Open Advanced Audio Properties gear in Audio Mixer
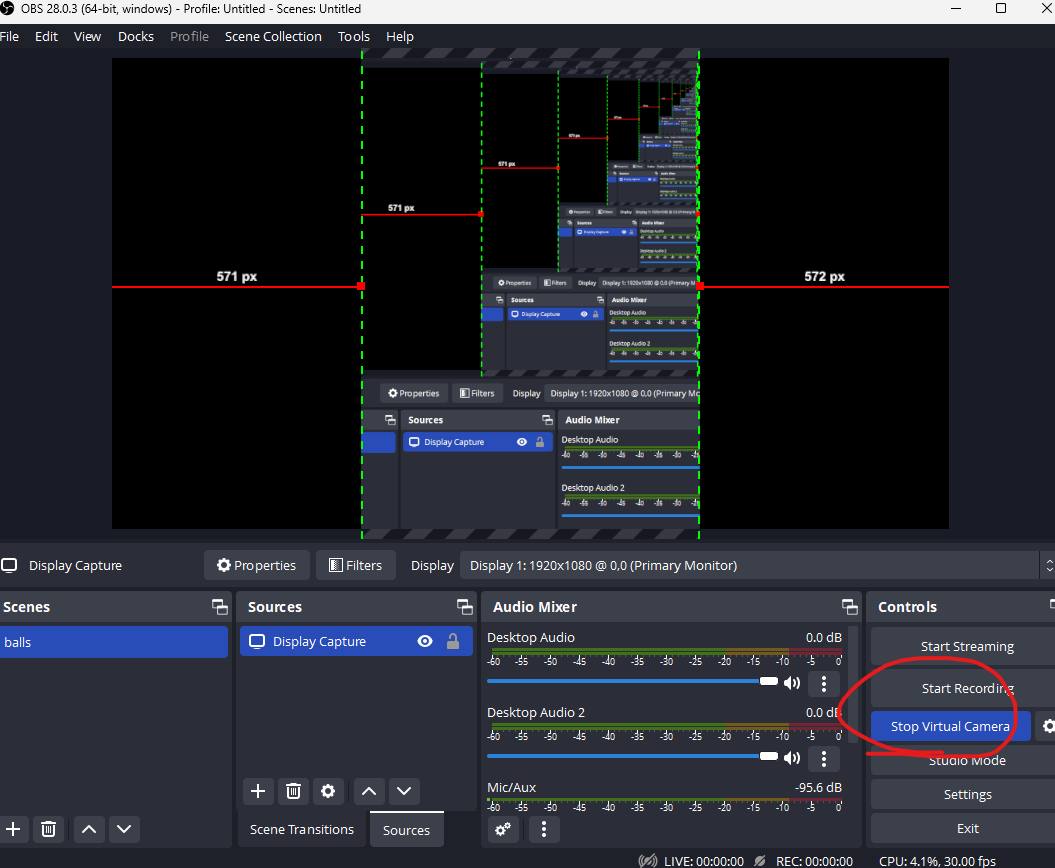This screenshot has height=868, width=1055. pos(503,829)
